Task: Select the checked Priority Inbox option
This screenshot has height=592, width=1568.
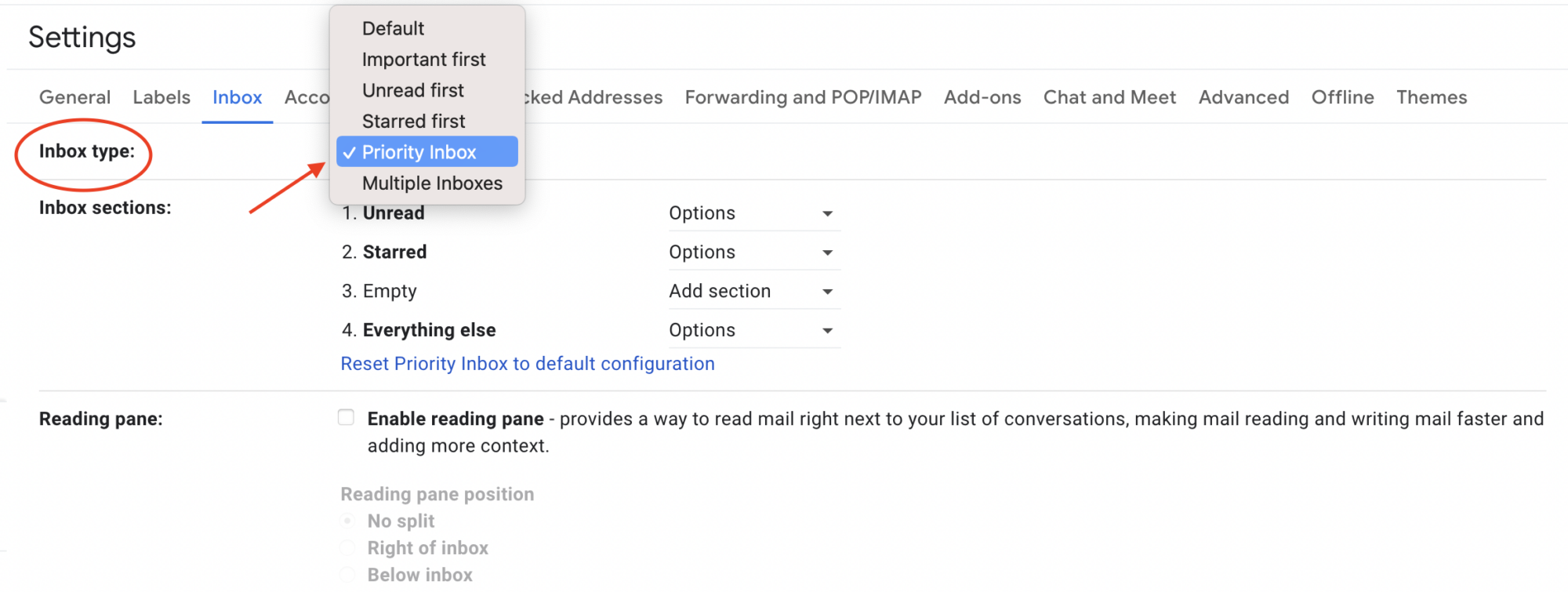Action: click(427, 152)
